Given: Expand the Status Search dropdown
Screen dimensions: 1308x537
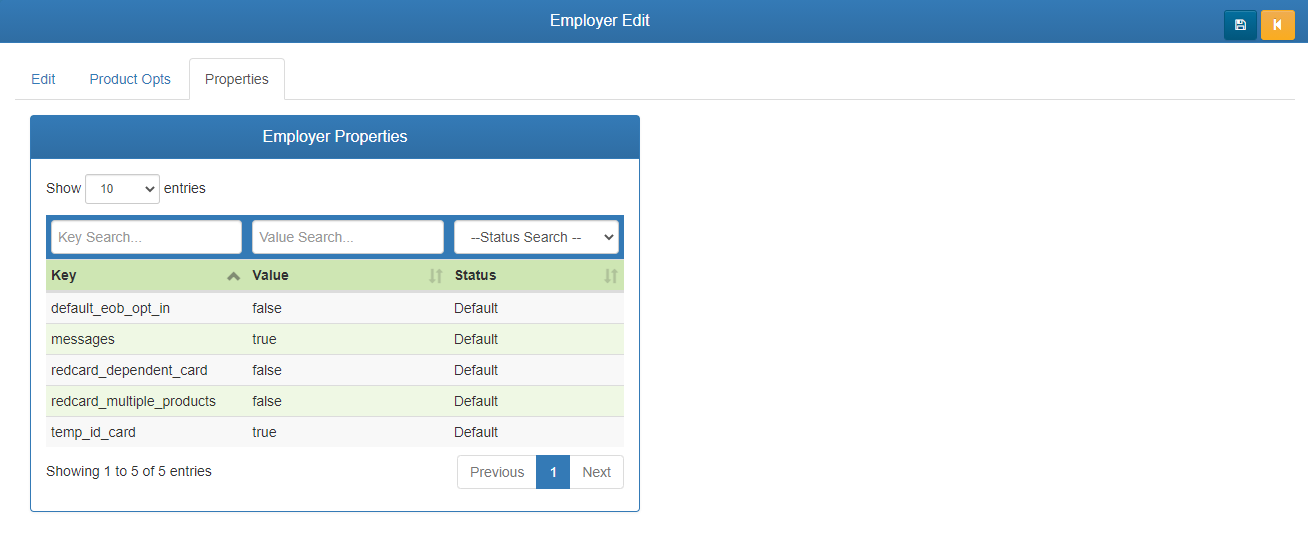Looking at the screenshot, I should pyautogui.click(x=536, y=237).
